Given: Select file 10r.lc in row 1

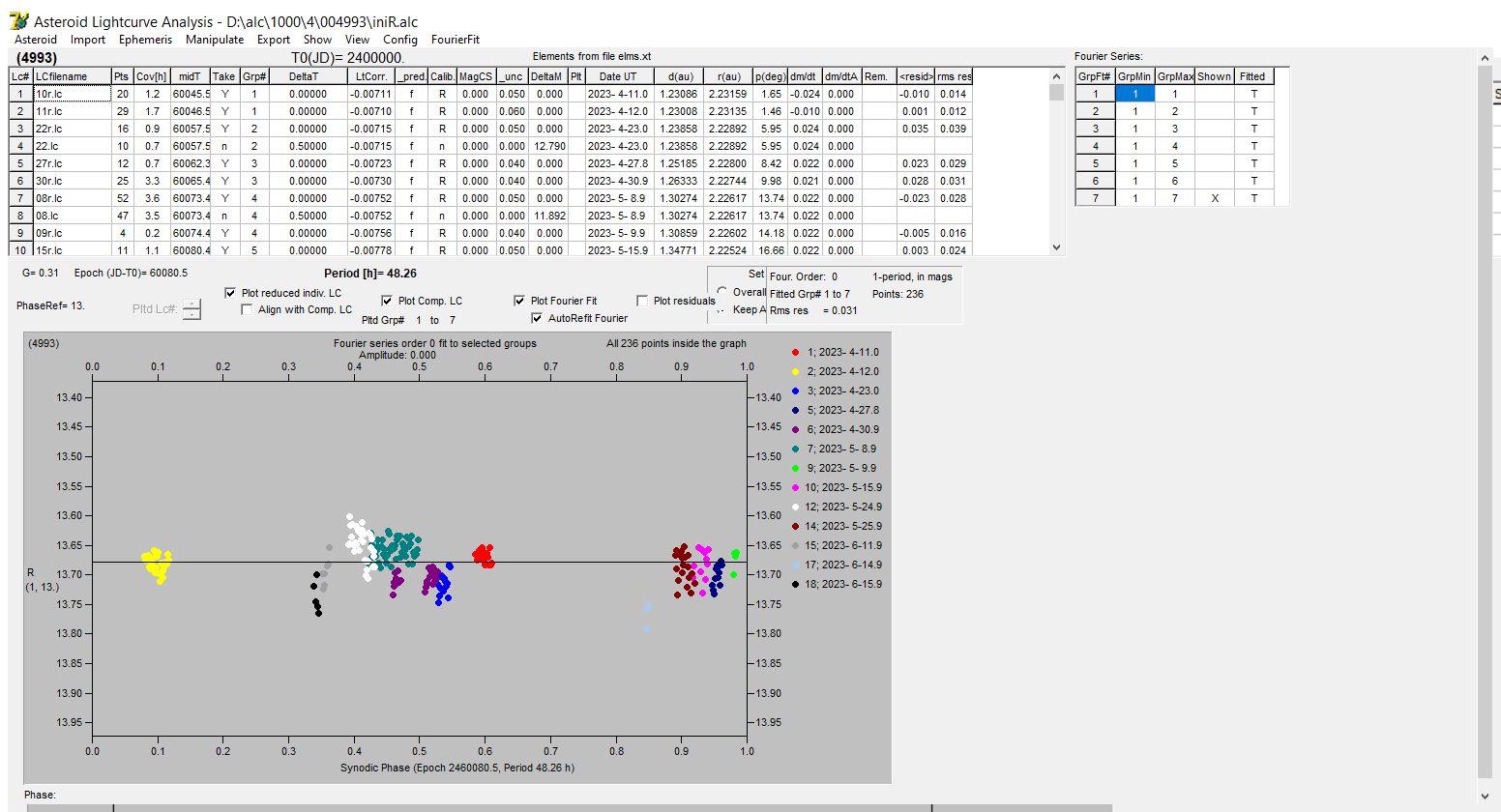Looking at the screenshot, I should click(73, 94).
